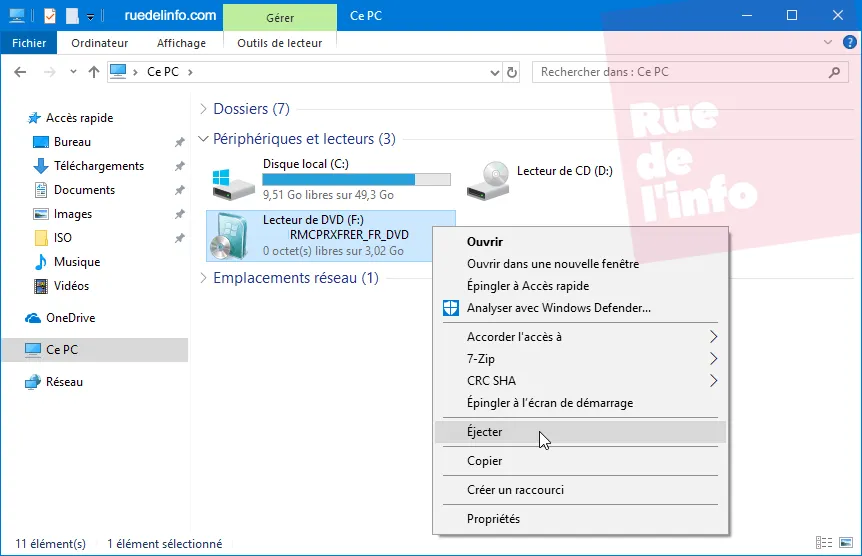Select the Gérer contextual tab
The image size is (862, 556).
click(x=280, y=18)
